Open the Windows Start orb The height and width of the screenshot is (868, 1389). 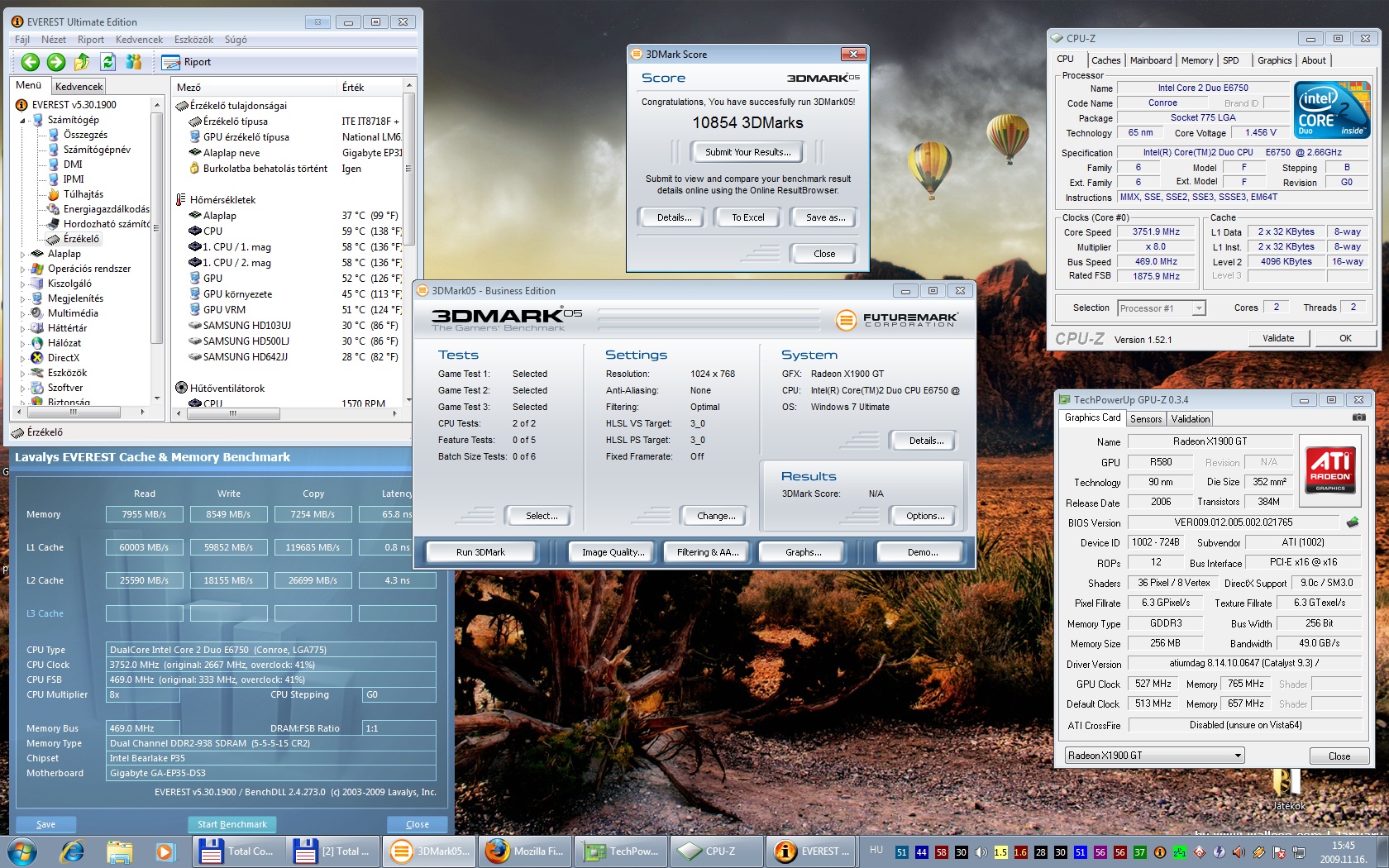tap(21, 851)
